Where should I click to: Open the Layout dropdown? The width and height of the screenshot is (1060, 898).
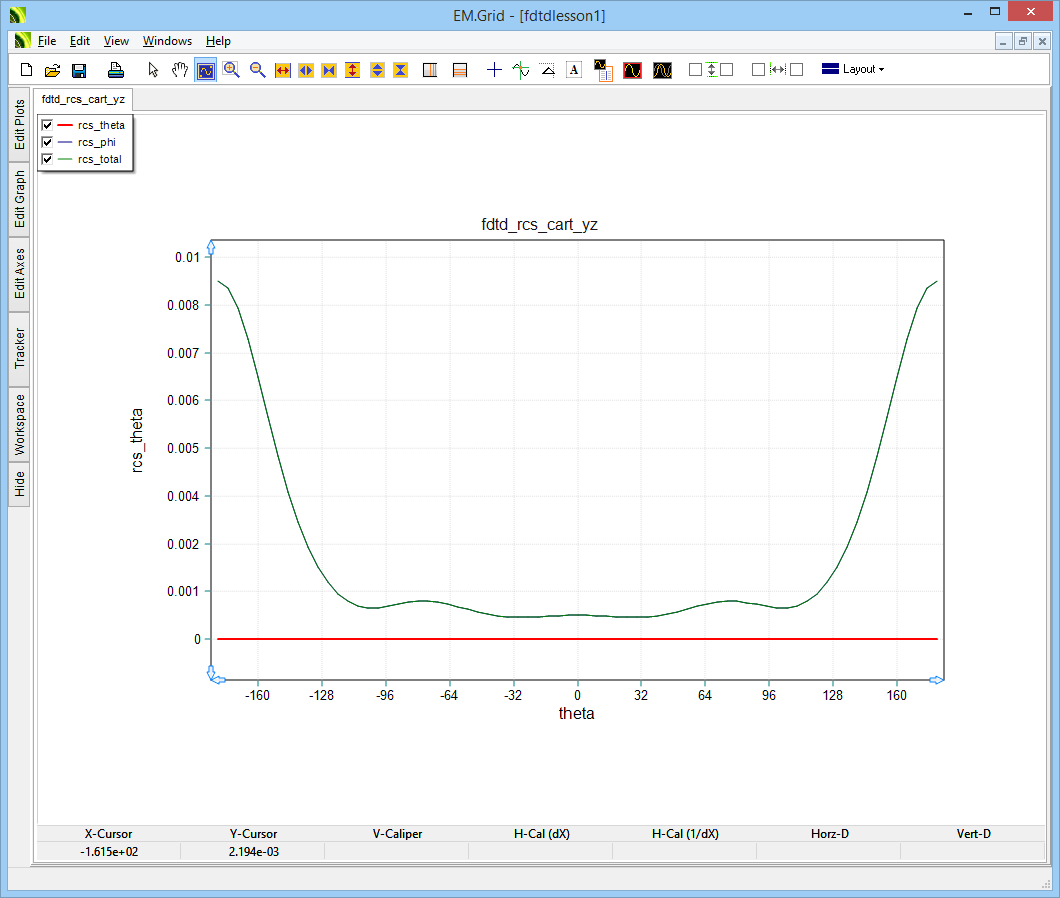[x=852, y=70]
